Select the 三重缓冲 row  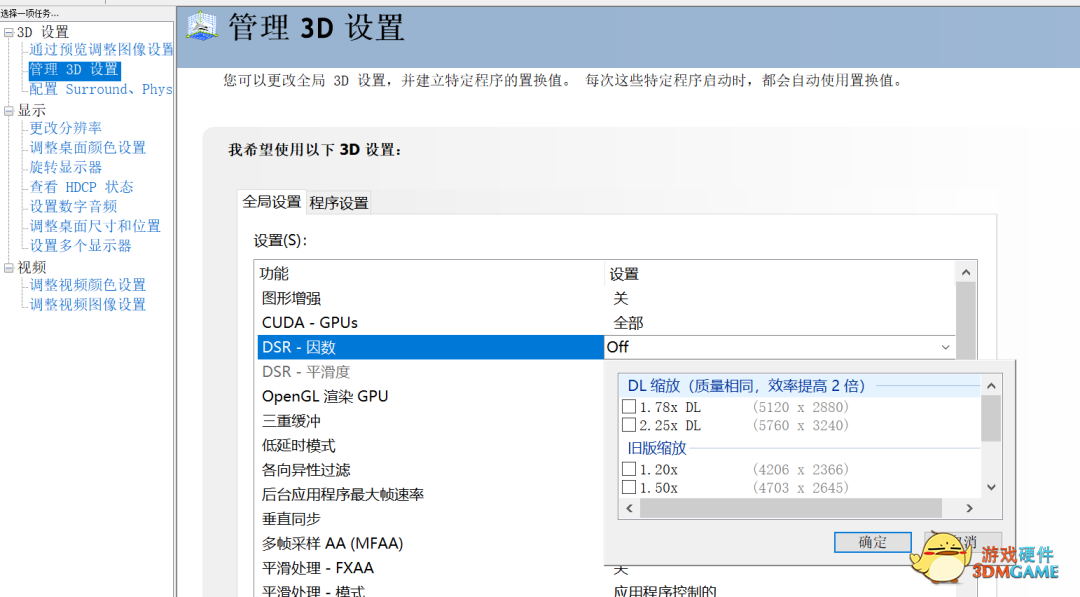pos(430,421)
